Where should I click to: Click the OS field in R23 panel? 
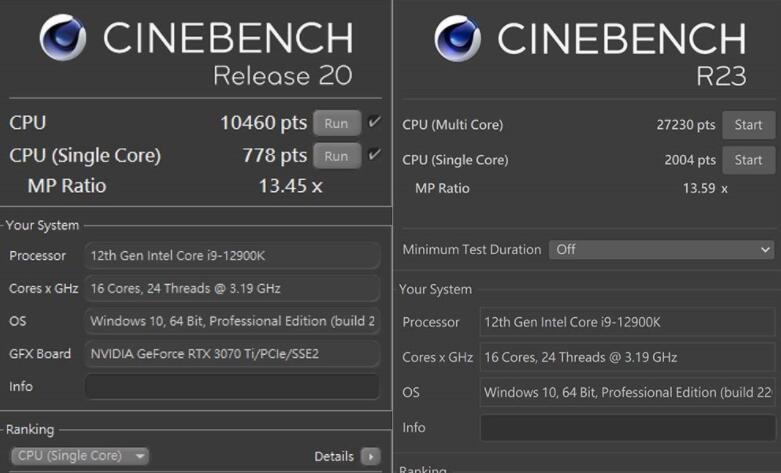coord(627,393)
